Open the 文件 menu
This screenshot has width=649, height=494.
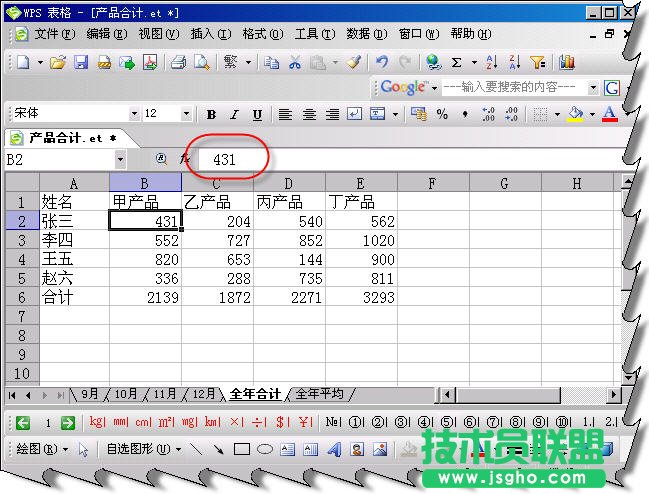pyautogui.click(x=55, y=34)
